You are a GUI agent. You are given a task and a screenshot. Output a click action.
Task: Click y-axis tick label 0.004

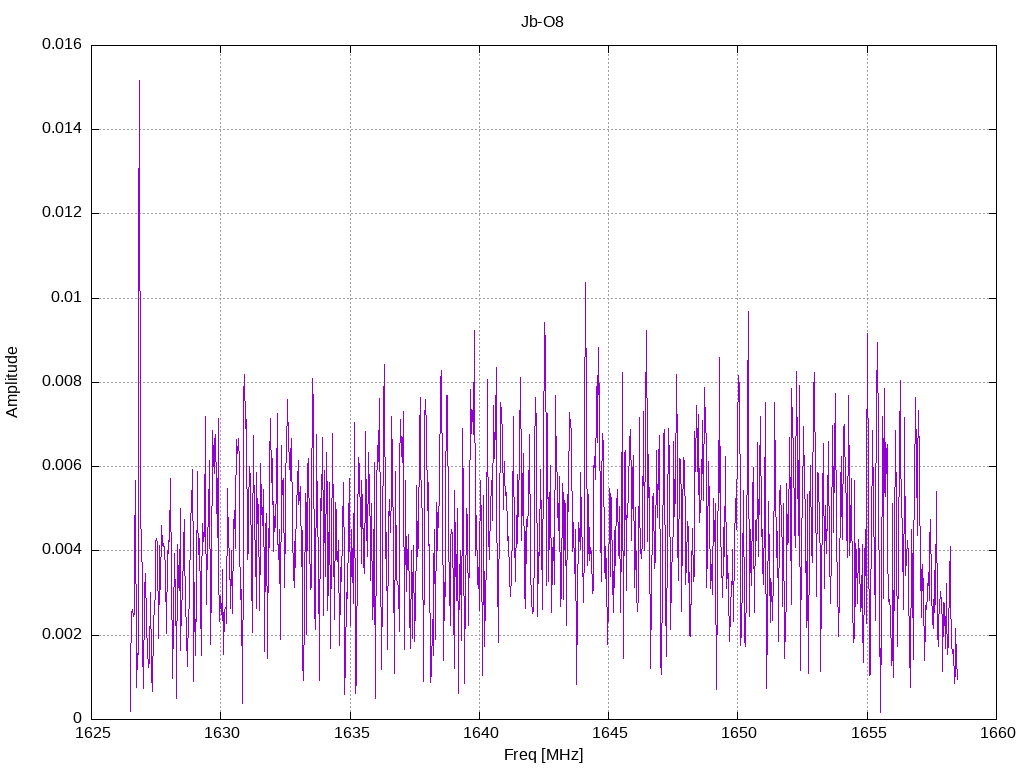[x=62, y=551]
